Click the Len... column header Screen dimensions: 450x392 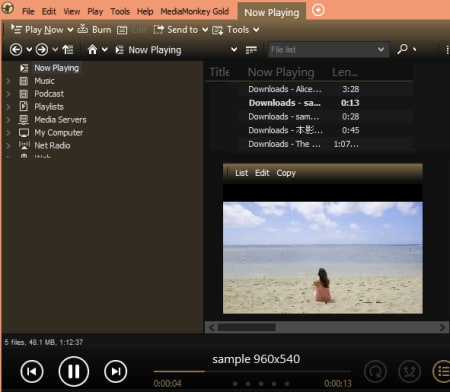[x=345, y=72]
